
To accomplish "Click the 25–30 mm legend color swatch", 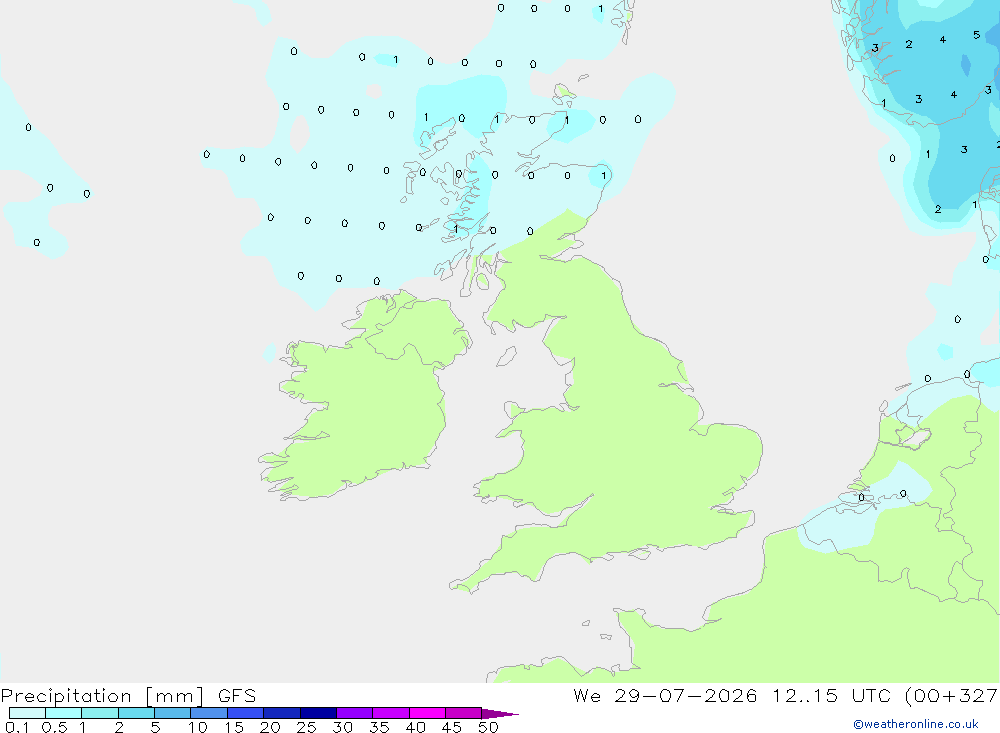I will (318, 713).
